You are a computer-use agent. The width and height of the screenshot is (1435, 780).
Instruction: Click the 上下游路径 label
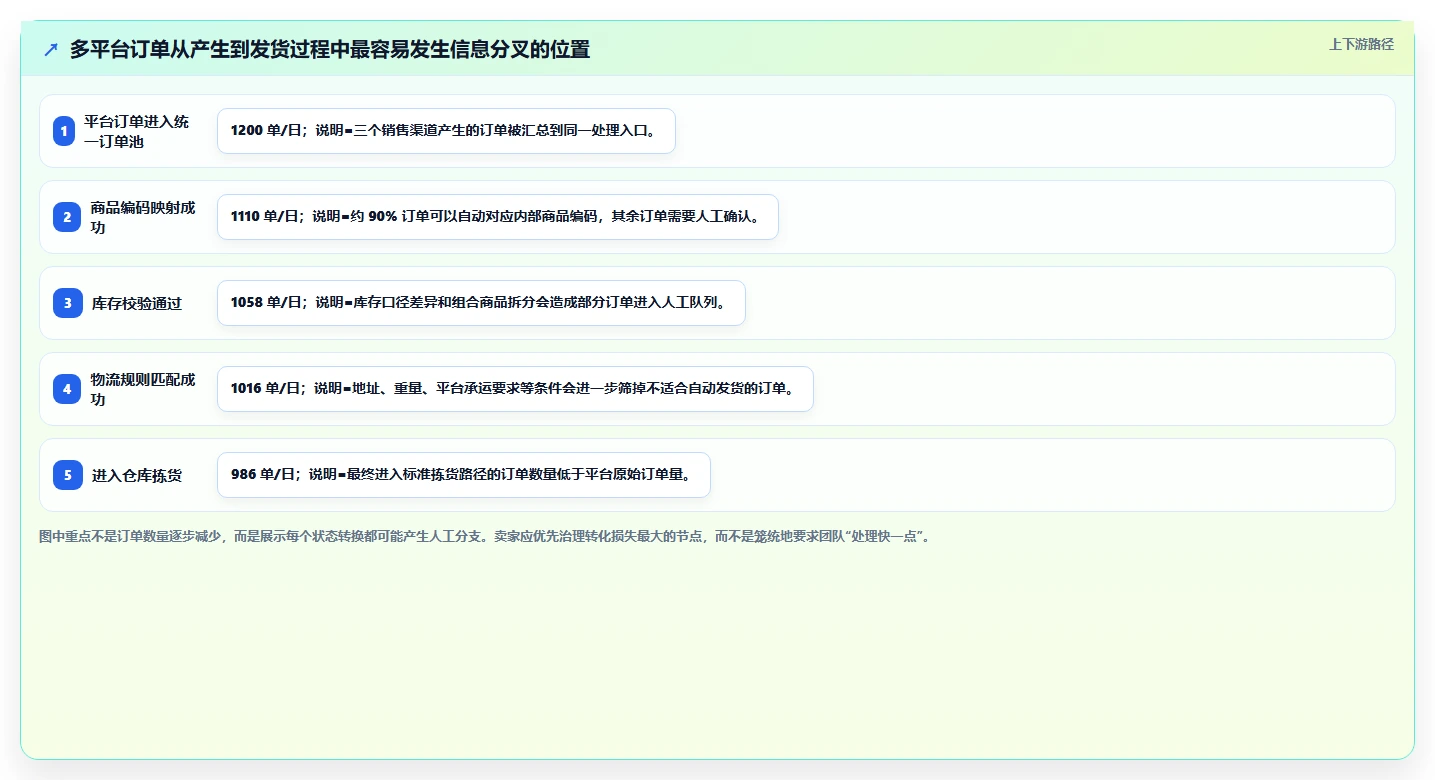(1361, 44)
